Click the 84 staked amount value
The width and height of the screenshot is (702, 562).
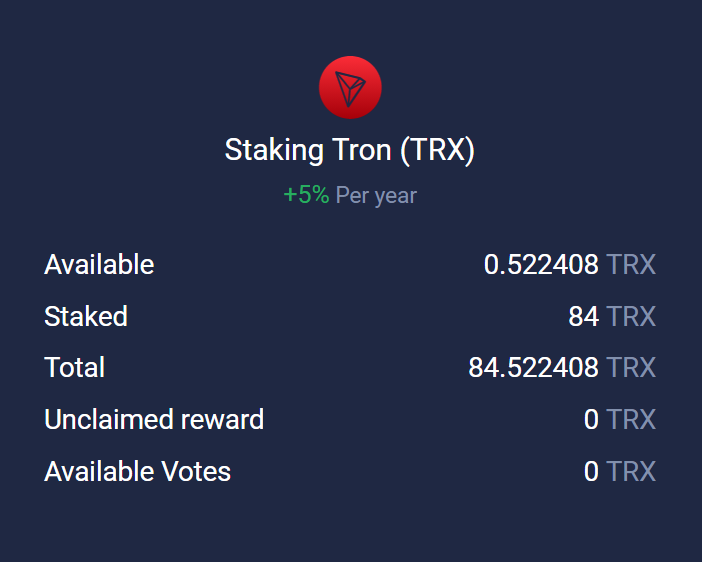pos(583,316)
